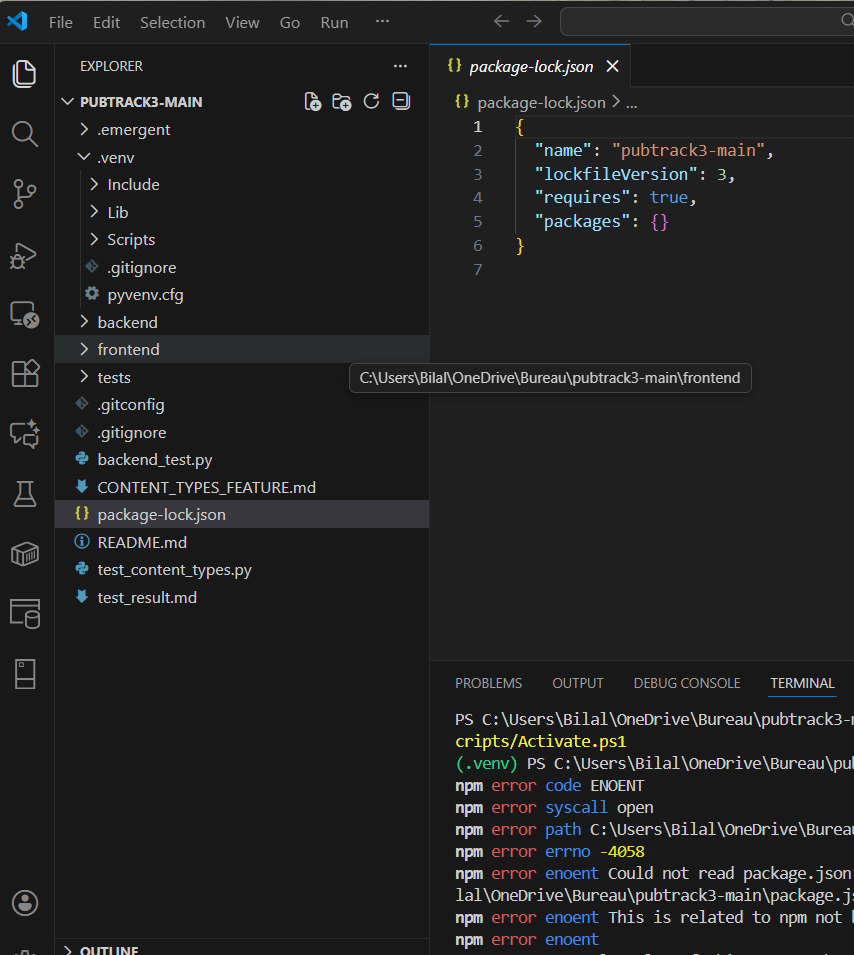854x955 pixels.
Task: Open the Source Control view
Action: [25, 194]
